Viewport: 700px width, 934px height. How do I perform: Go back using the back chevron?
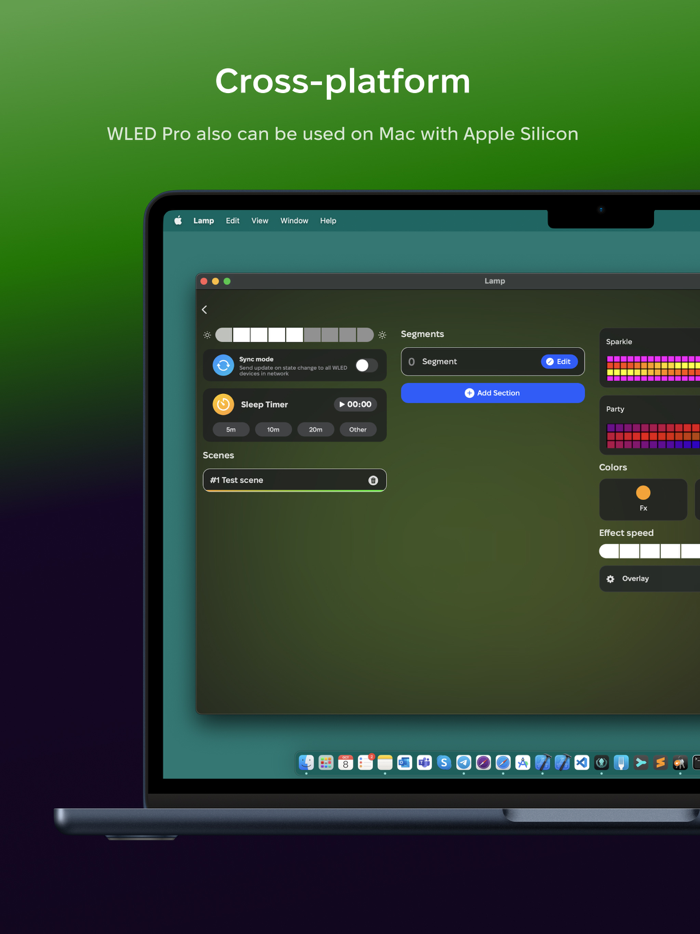204,310
